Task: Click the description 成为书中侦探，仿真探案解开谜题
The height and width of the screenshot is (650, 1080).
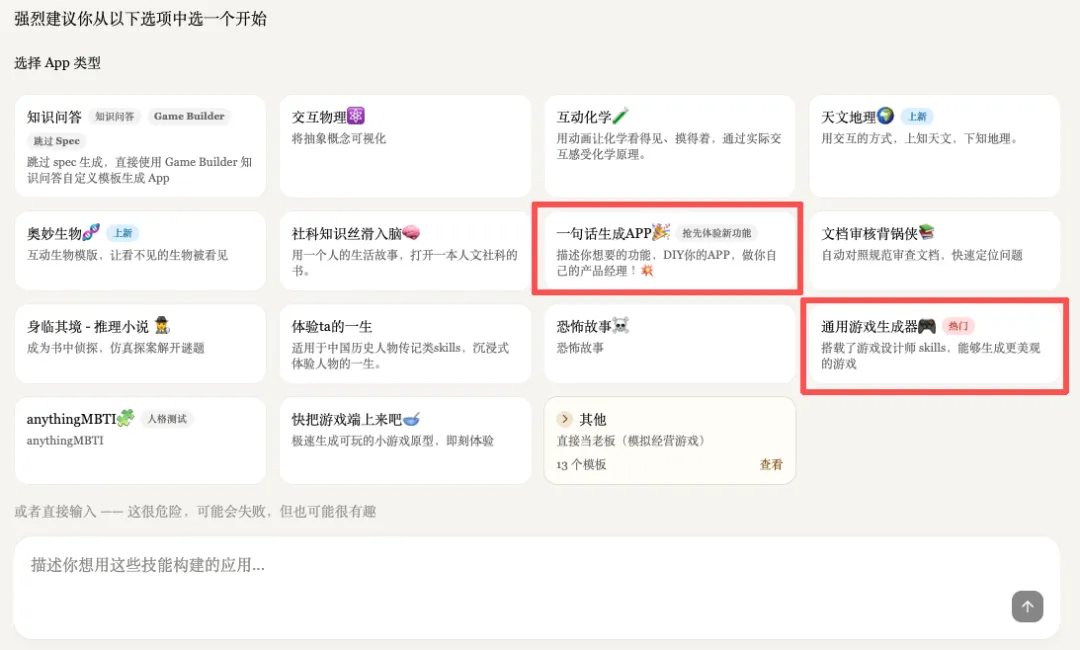Action: point(116,348)
